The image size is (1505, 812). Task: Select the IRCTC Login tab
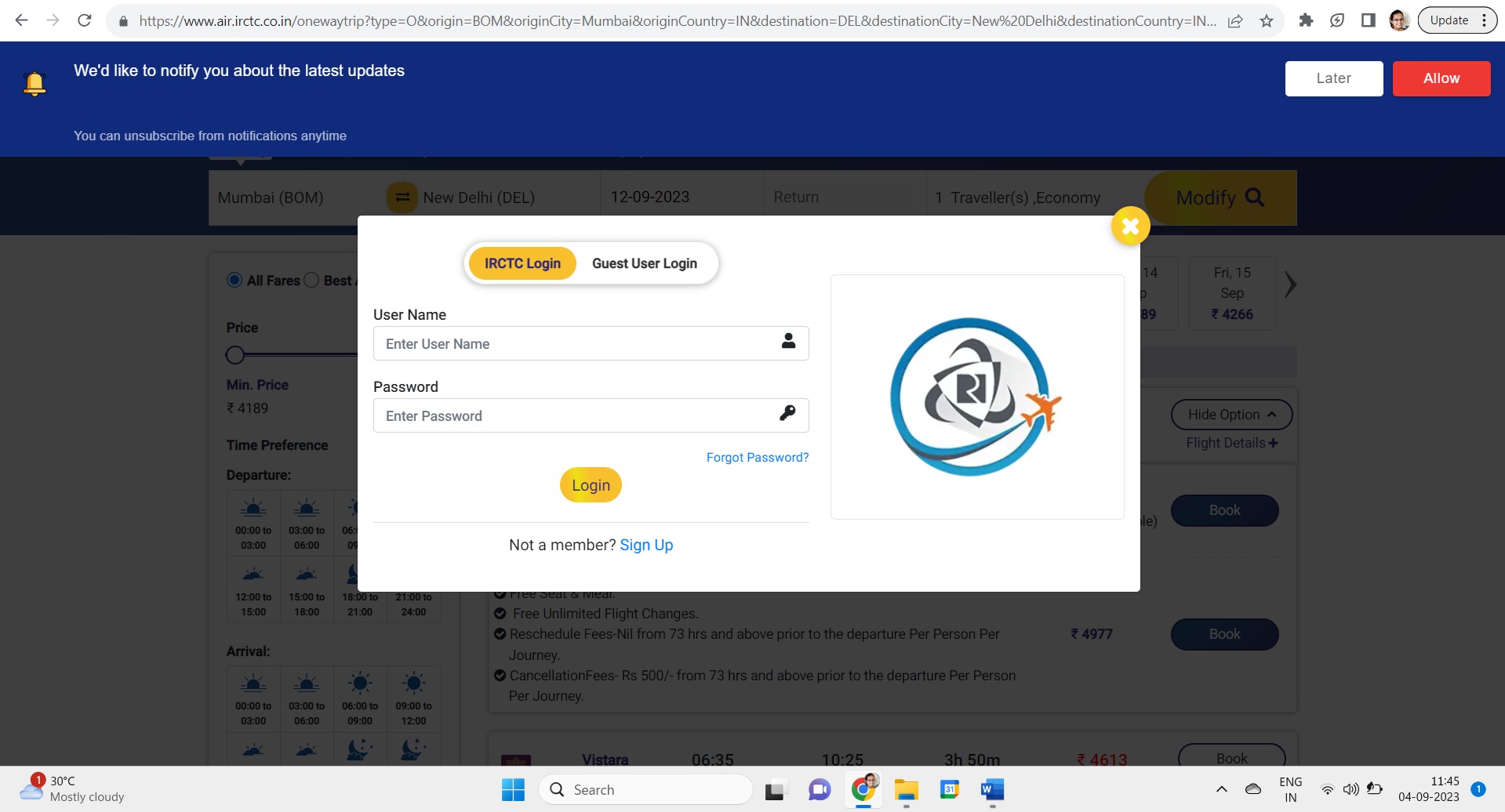[522, 263]
